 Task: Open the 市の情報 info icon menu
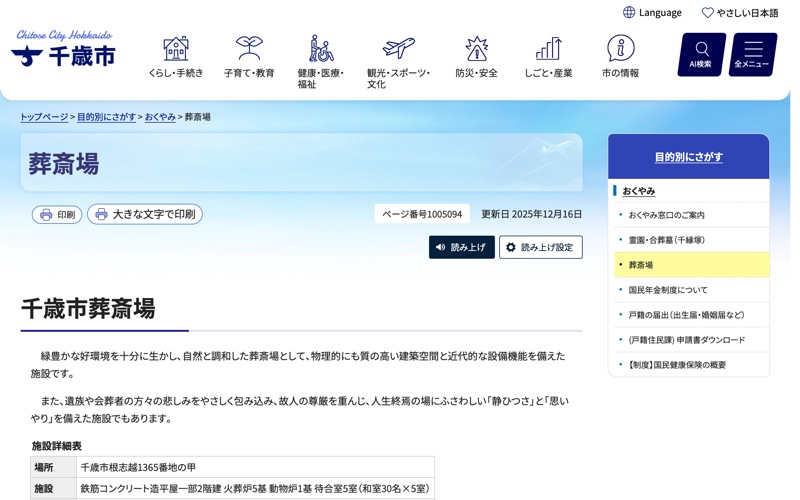click(620, 57)
